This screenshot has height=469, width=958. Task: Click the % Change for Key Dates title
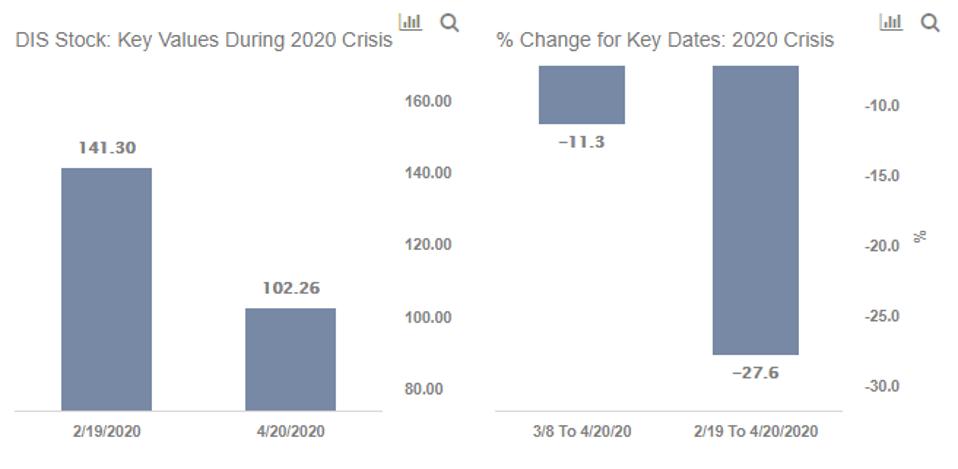tap(664, 41)
